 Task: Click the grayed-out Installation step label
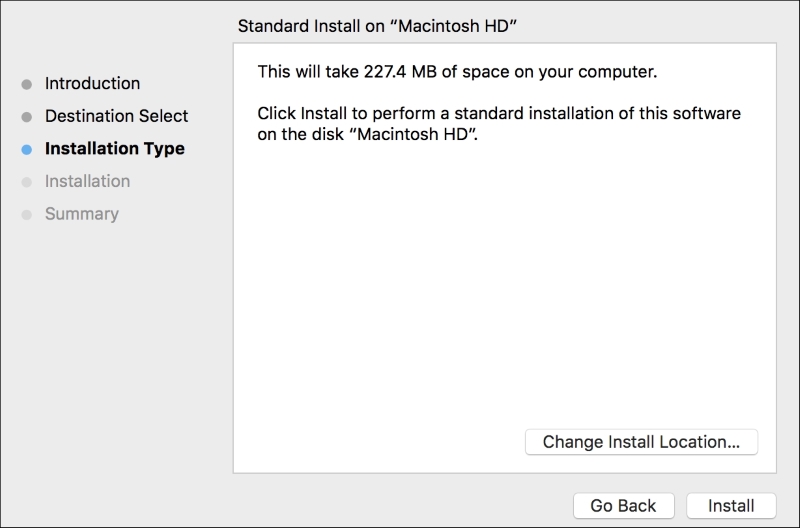coord(87,181)
